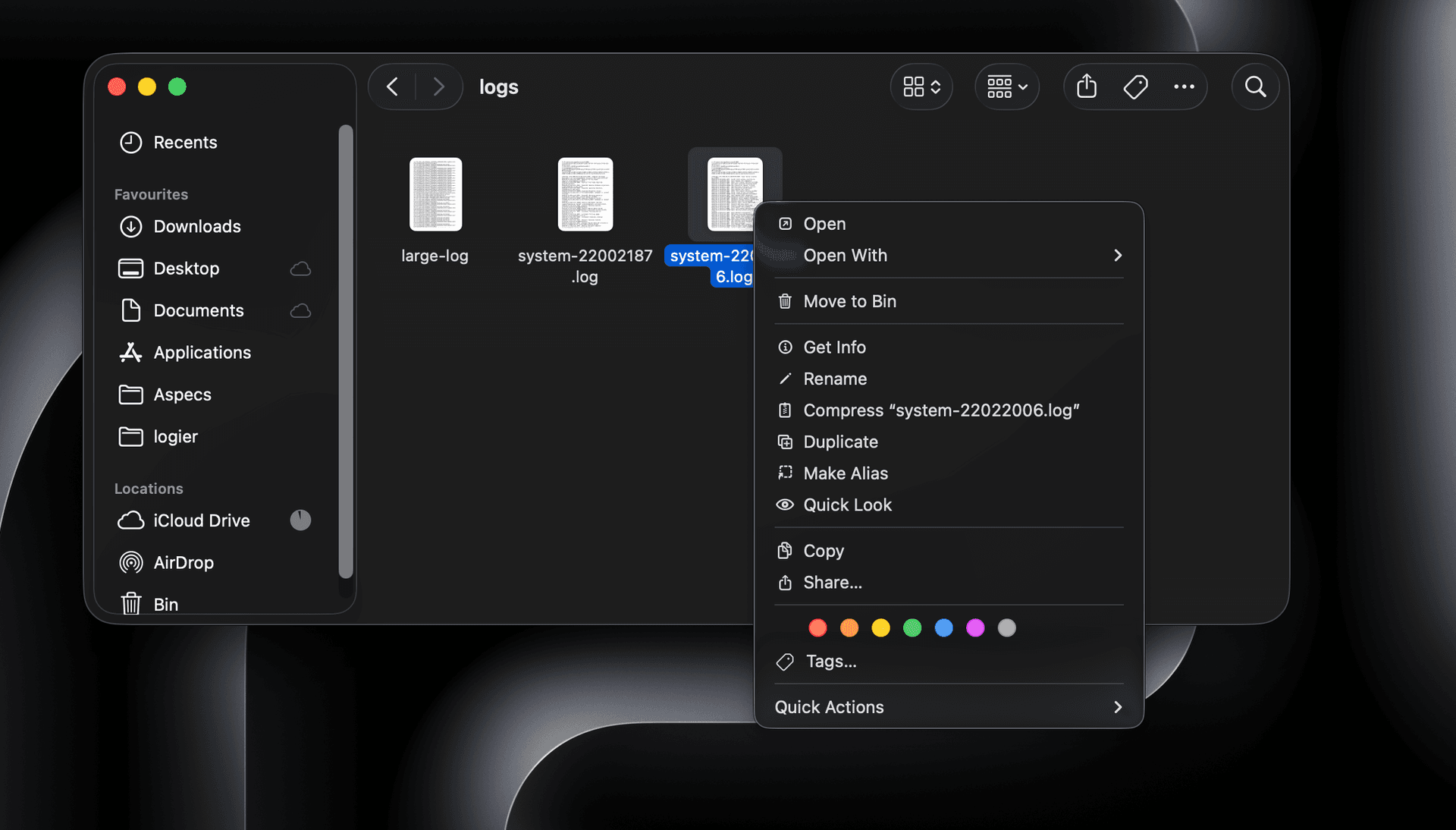Expand the Quick Actions submenu
This screenshot has height=830, width=1456.
949,707
